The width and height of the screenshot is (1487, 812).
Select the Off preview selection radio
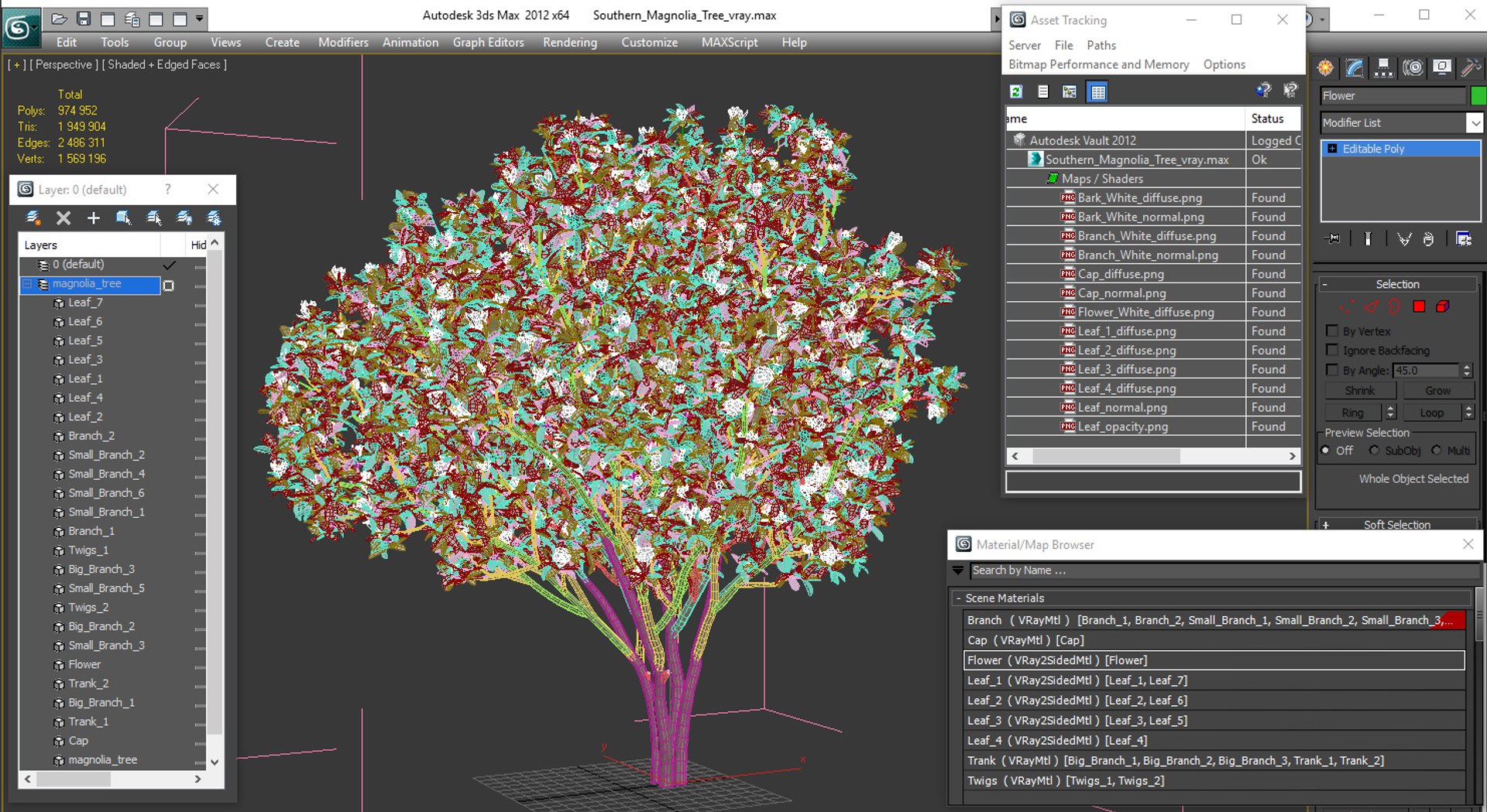coord(1326,450)
